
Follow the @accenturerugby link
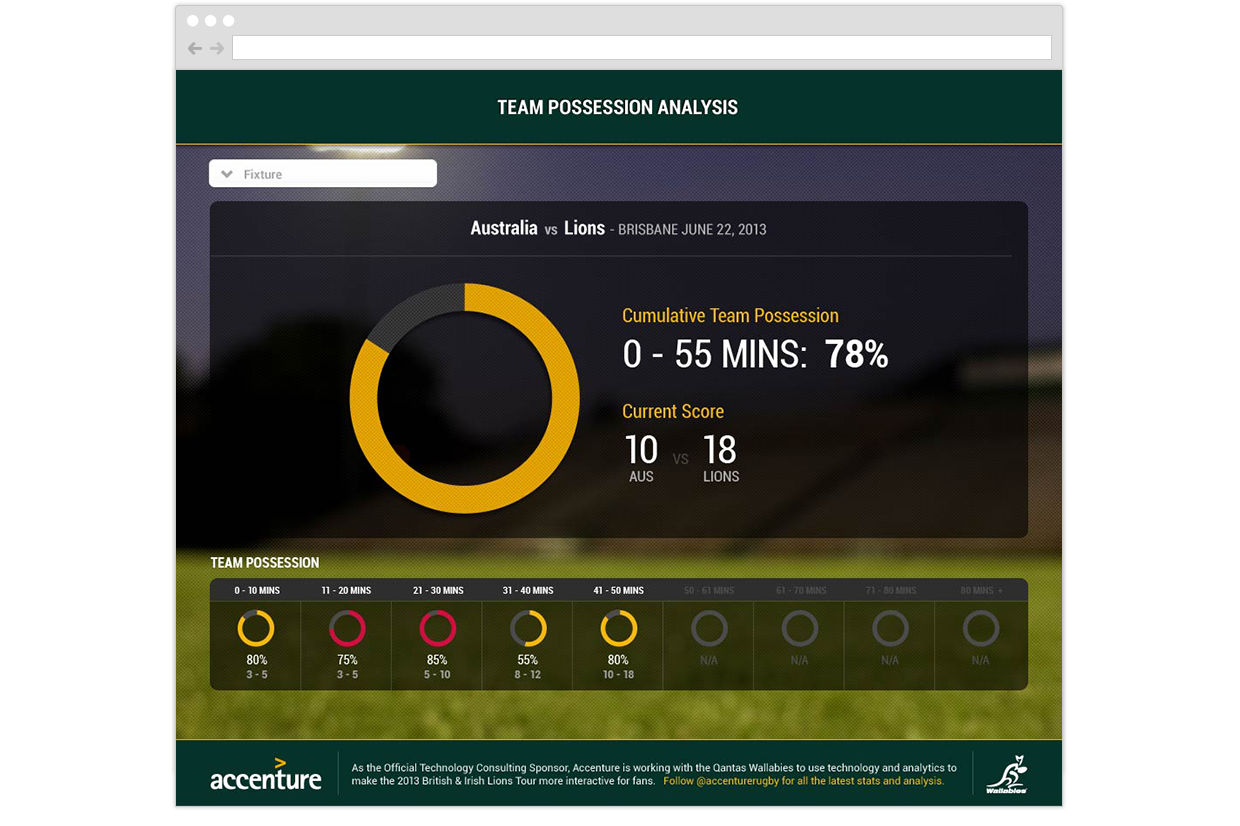pyautogui.click(x=804, y=781)
